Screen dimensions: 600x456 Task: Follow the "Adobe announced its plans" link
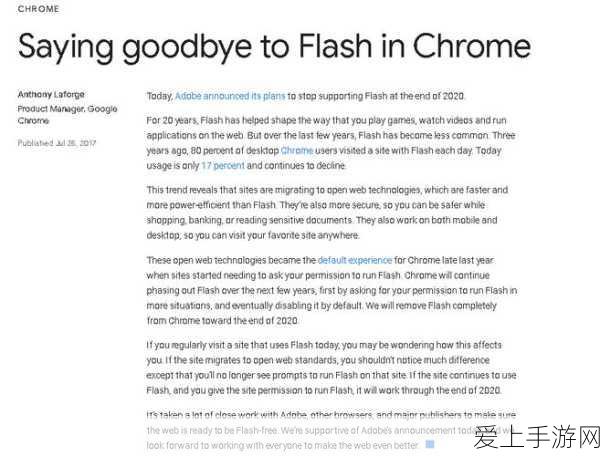[230, 96]
